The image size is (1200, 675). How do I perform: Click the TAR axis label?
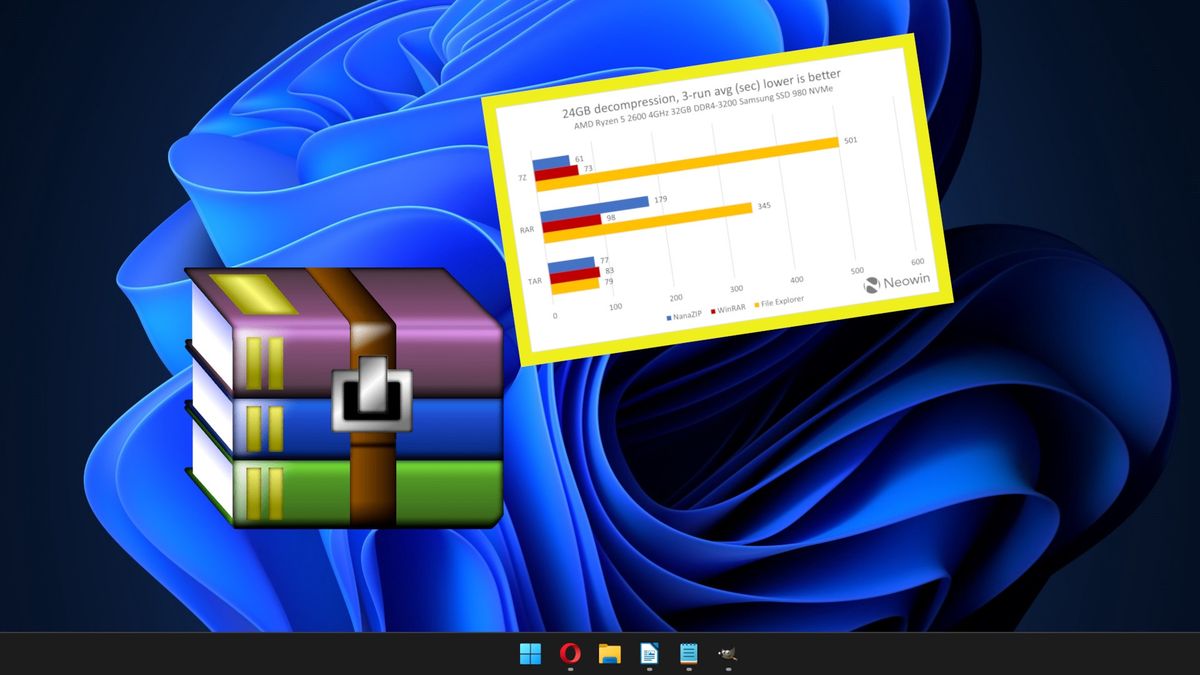click(533, 281)
